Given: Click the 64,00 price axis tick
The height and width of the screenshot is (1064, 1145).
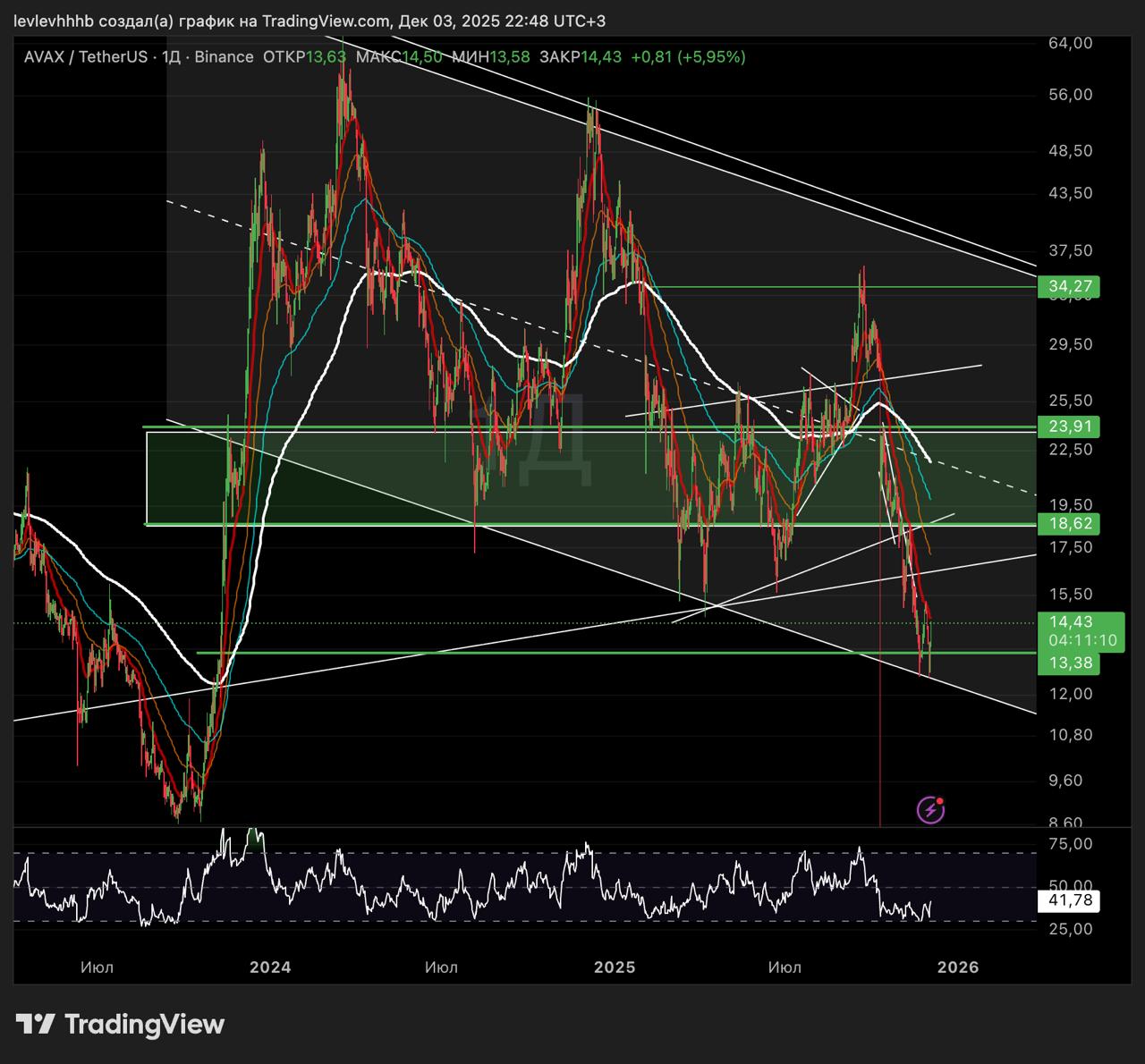Looking at the screenshot, I should [1070, 43].
